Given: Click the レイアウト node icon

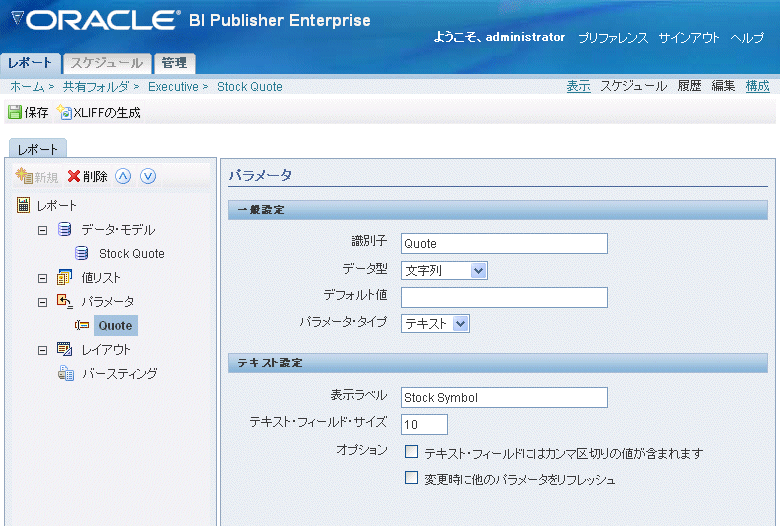Looking at the screenshot, I should pos(64,349).
